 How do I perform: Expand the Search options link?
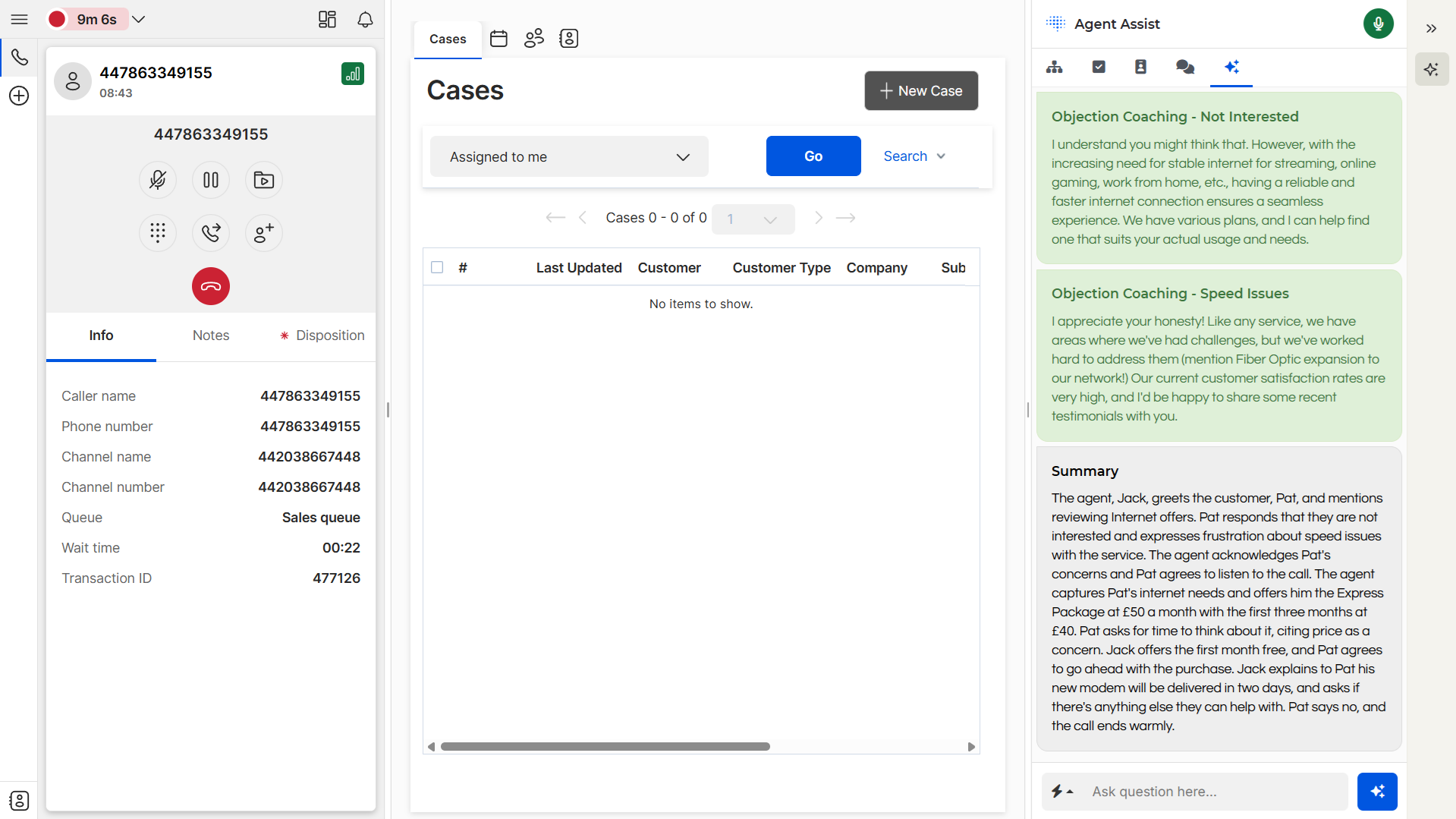click(x=914, y=156)
